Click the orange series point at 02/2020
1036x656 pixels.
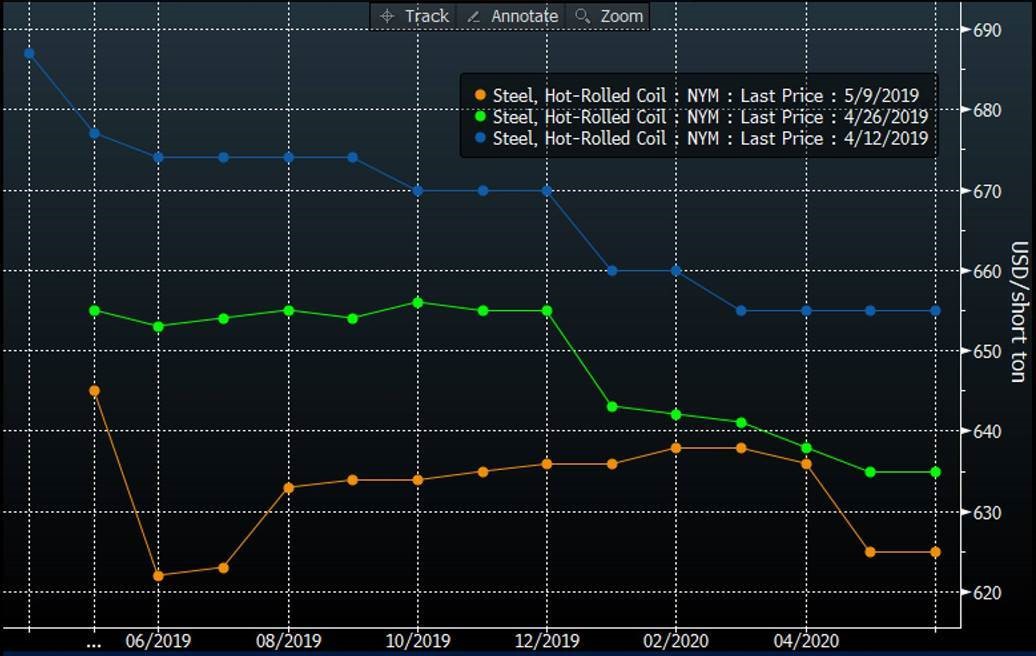click(x=676, y=448)
